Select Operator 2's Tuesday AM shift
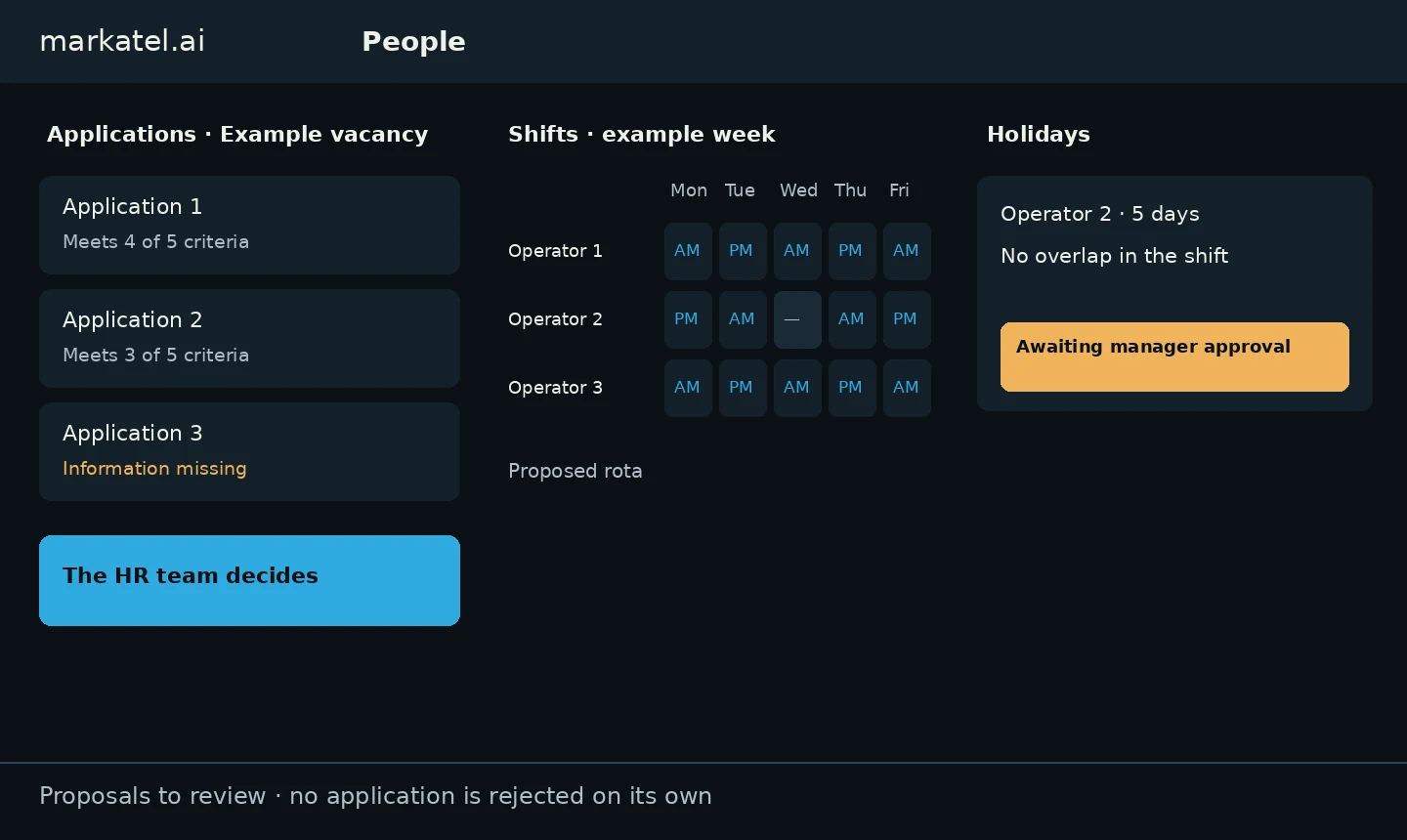The width and height of the screenshot is (1407, 840). (743, 319)
